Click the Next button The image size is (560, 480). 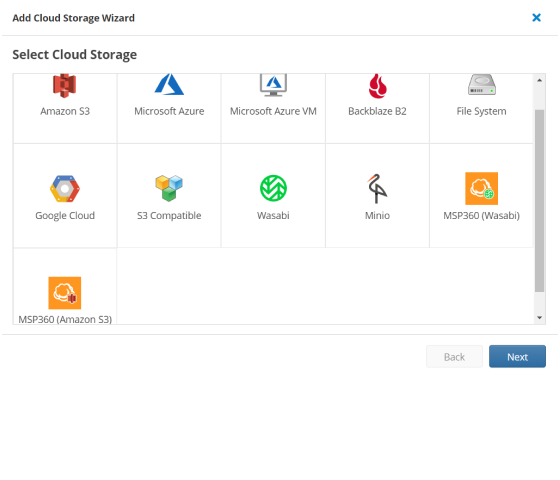pyautogui.click(x=517, y=356)
